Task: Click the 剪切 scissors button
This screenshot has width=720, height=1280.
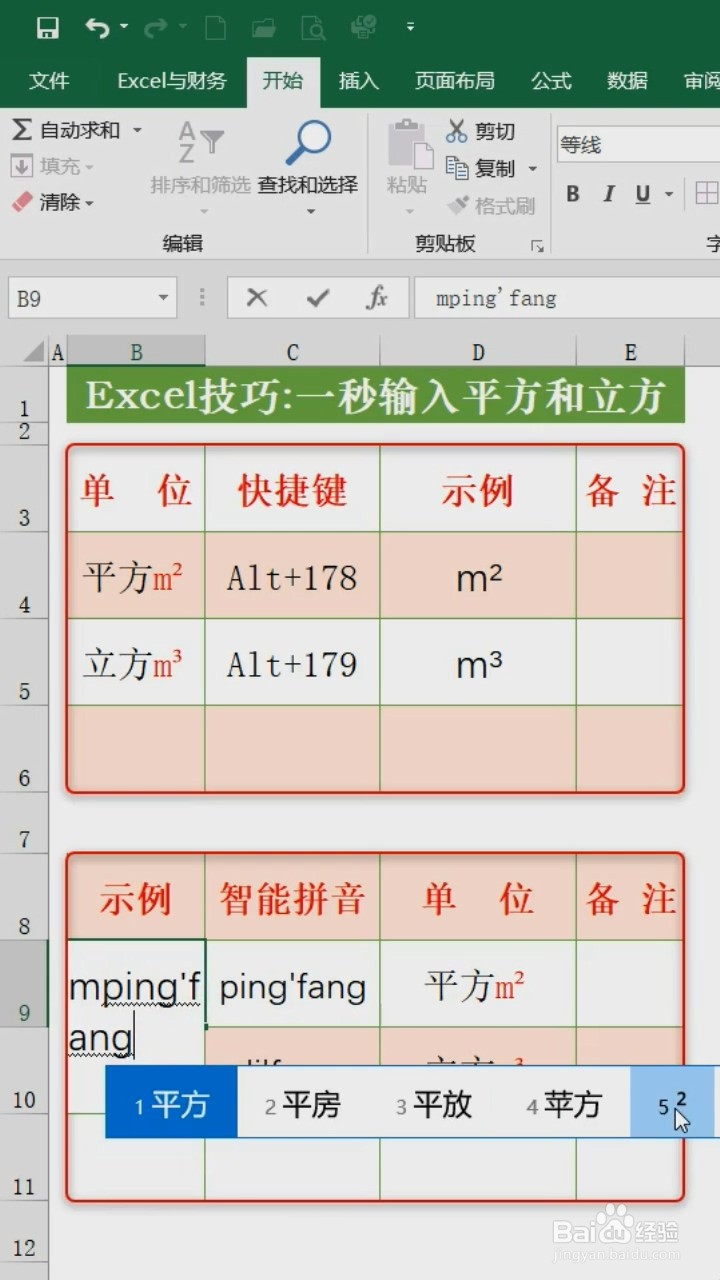Action: (481, 131)
